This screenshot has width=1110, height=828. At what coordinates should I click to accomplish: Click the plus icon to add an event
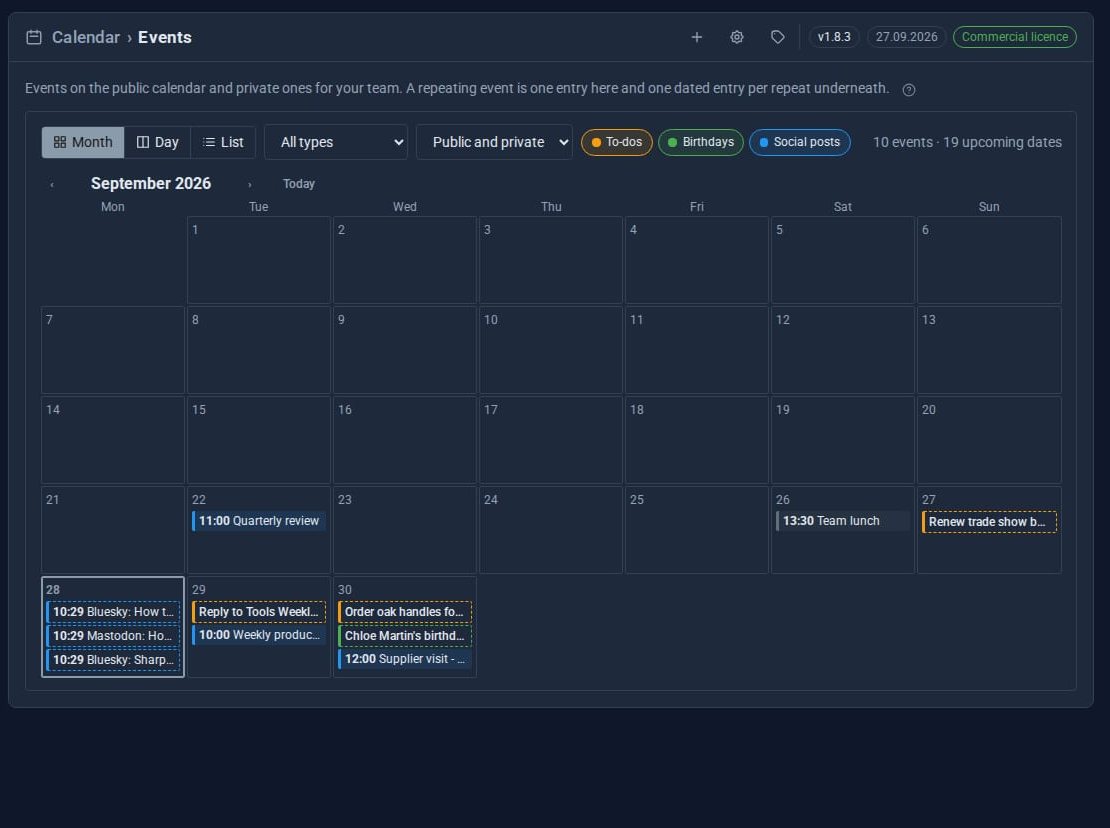point(697,37)
